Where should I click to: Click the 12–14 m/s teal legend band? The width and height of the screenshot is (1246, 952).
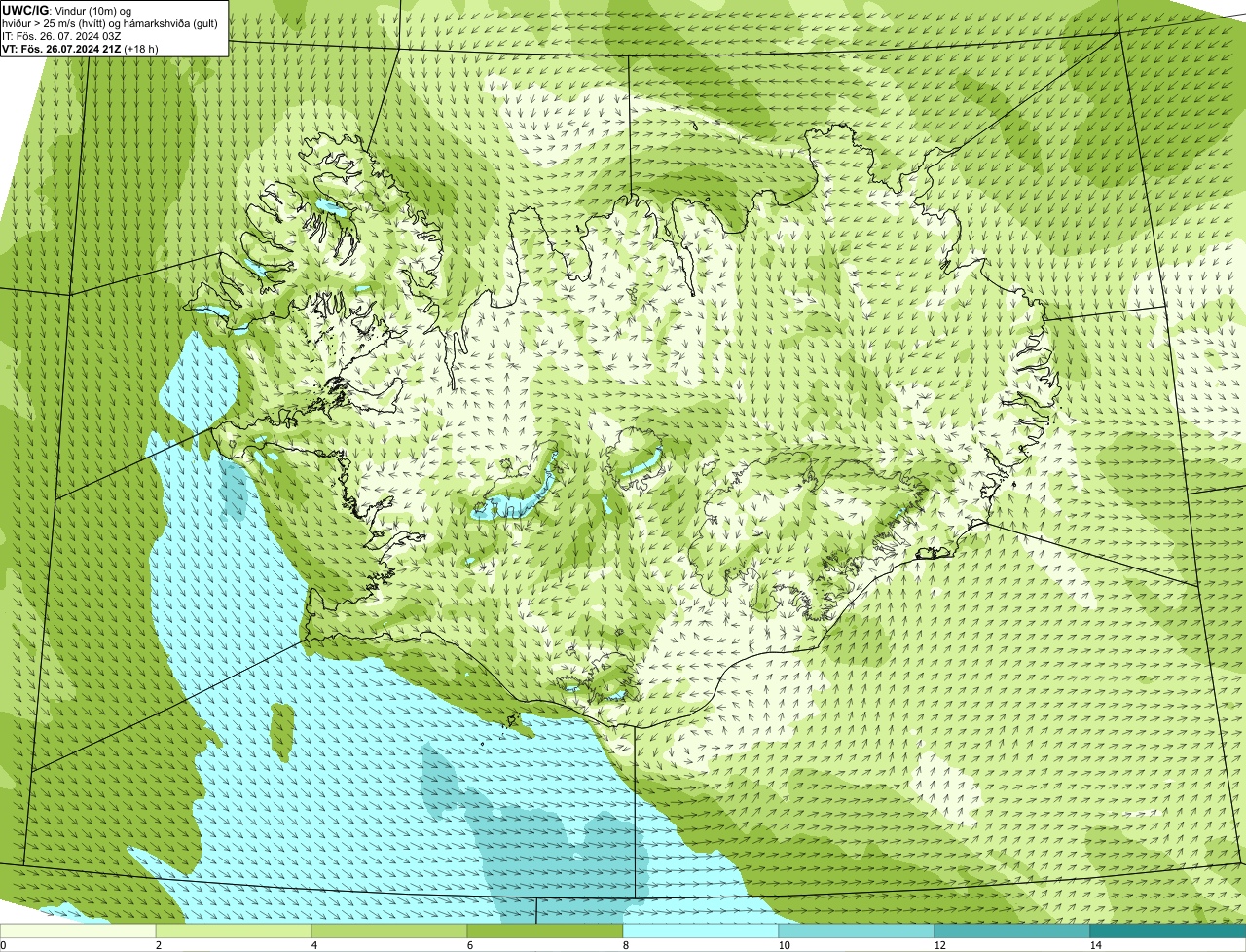1012,931
